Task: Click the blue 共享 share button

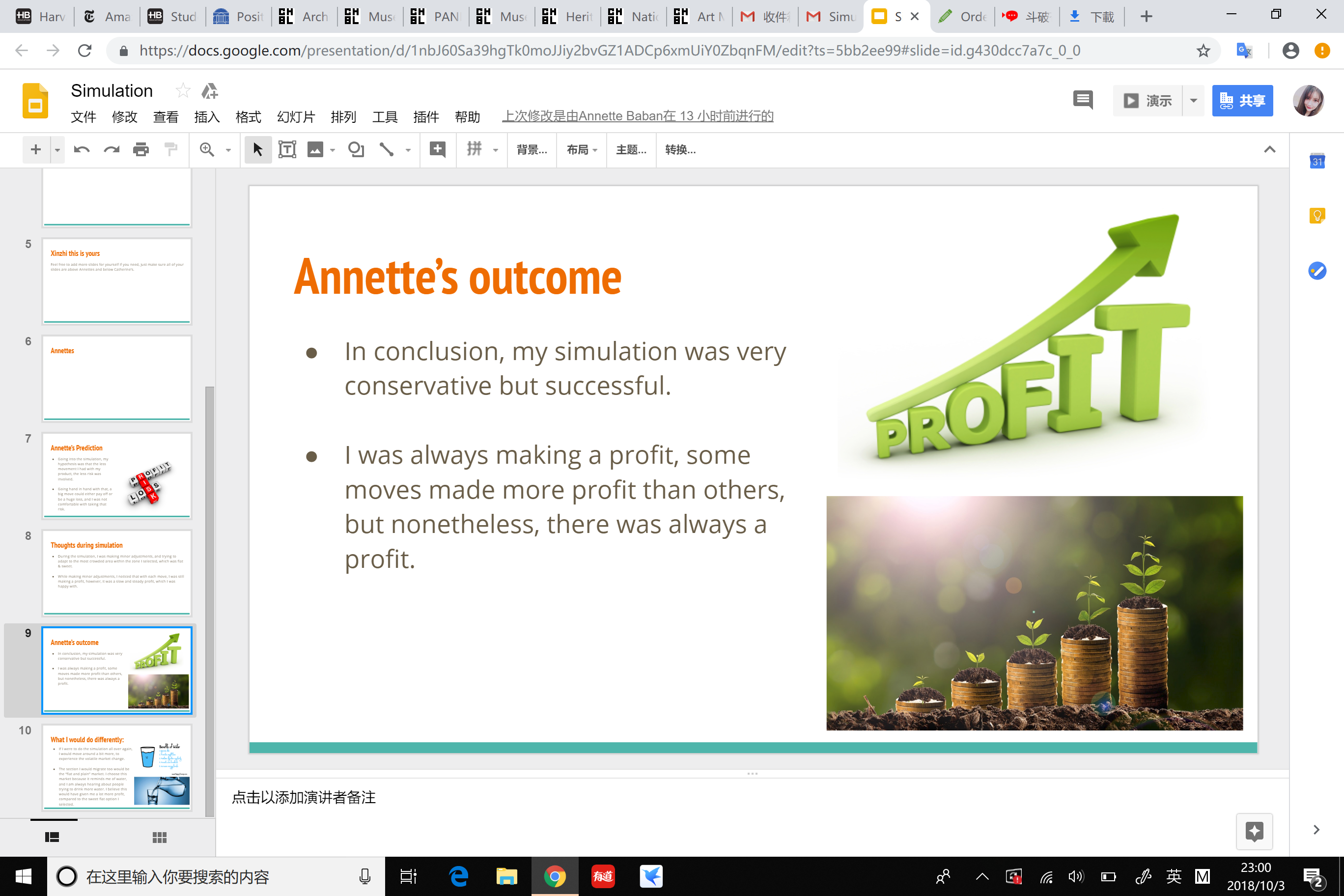Action: coord(1242,101)
